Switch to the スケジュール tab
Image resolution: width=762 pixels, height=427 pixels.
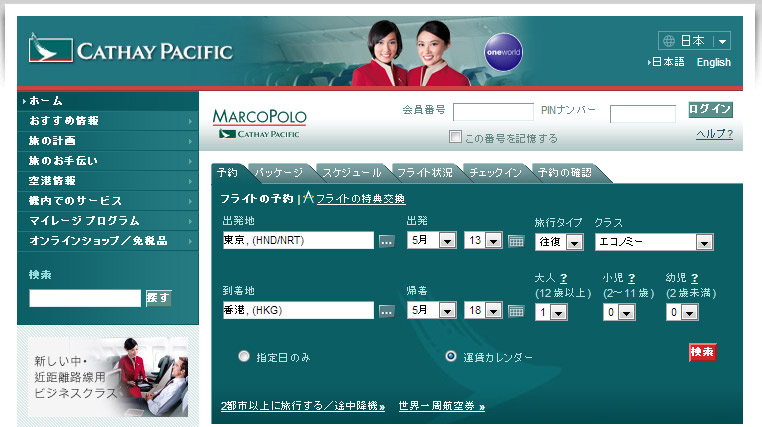352,173
